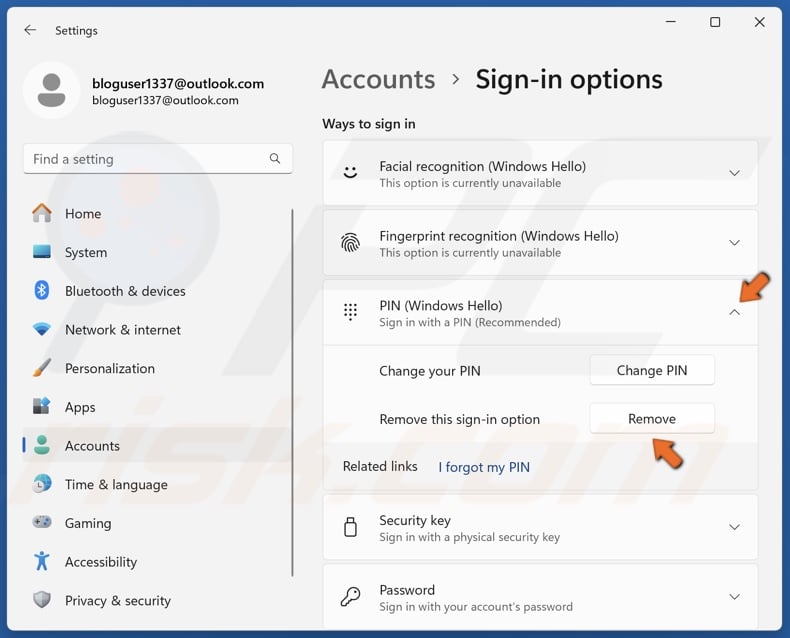Click the Apps icon in sidebar
Screen dimensions: 790x638
coord(42,406)
